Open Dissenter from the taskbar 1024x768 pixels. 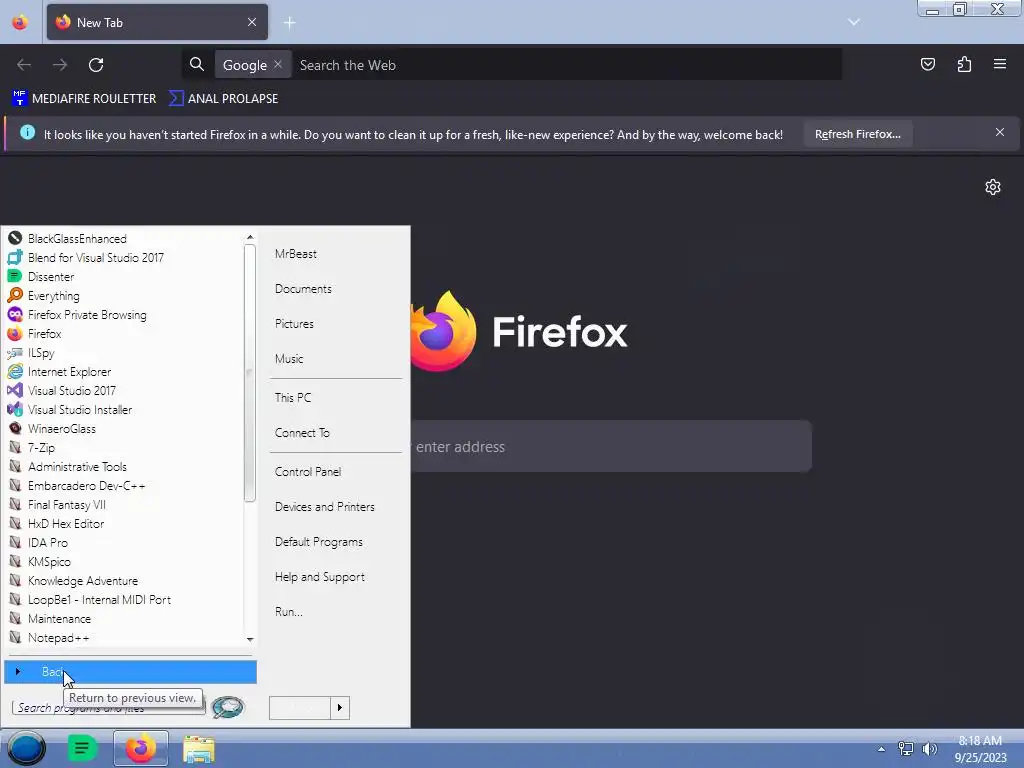tap(82, 748)
